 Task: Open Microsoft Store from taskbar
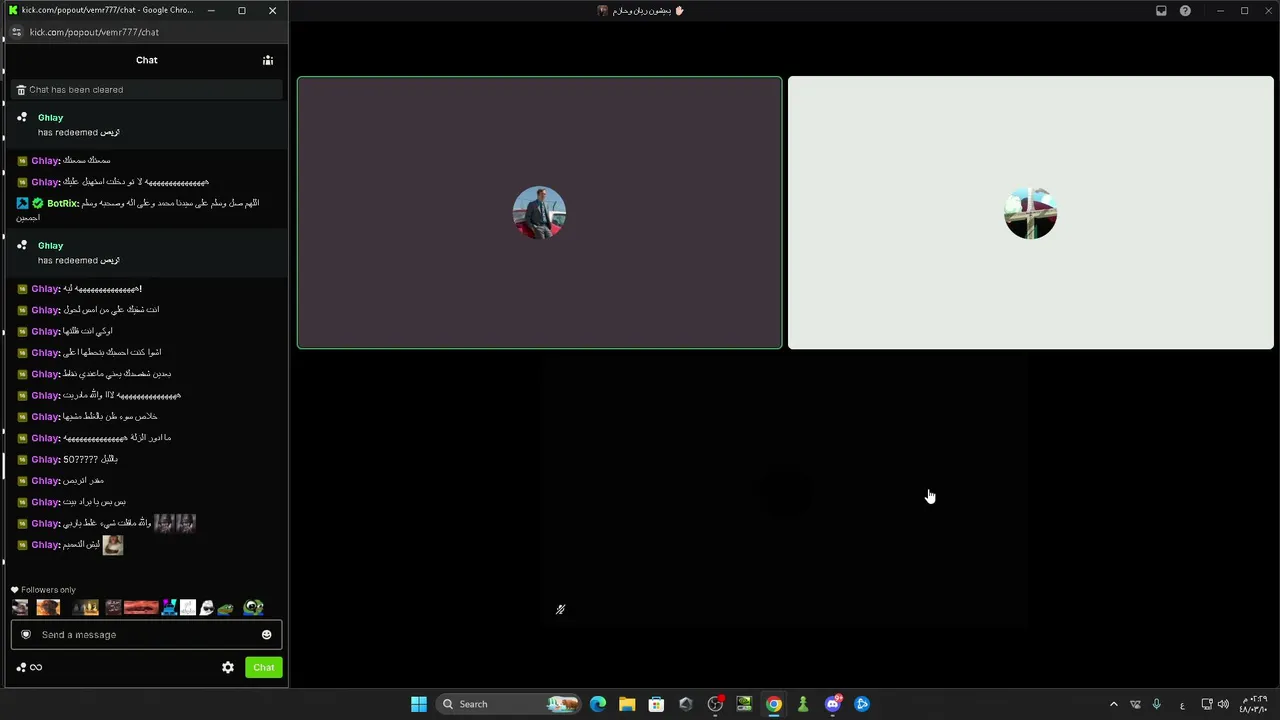tap(656, 704)
